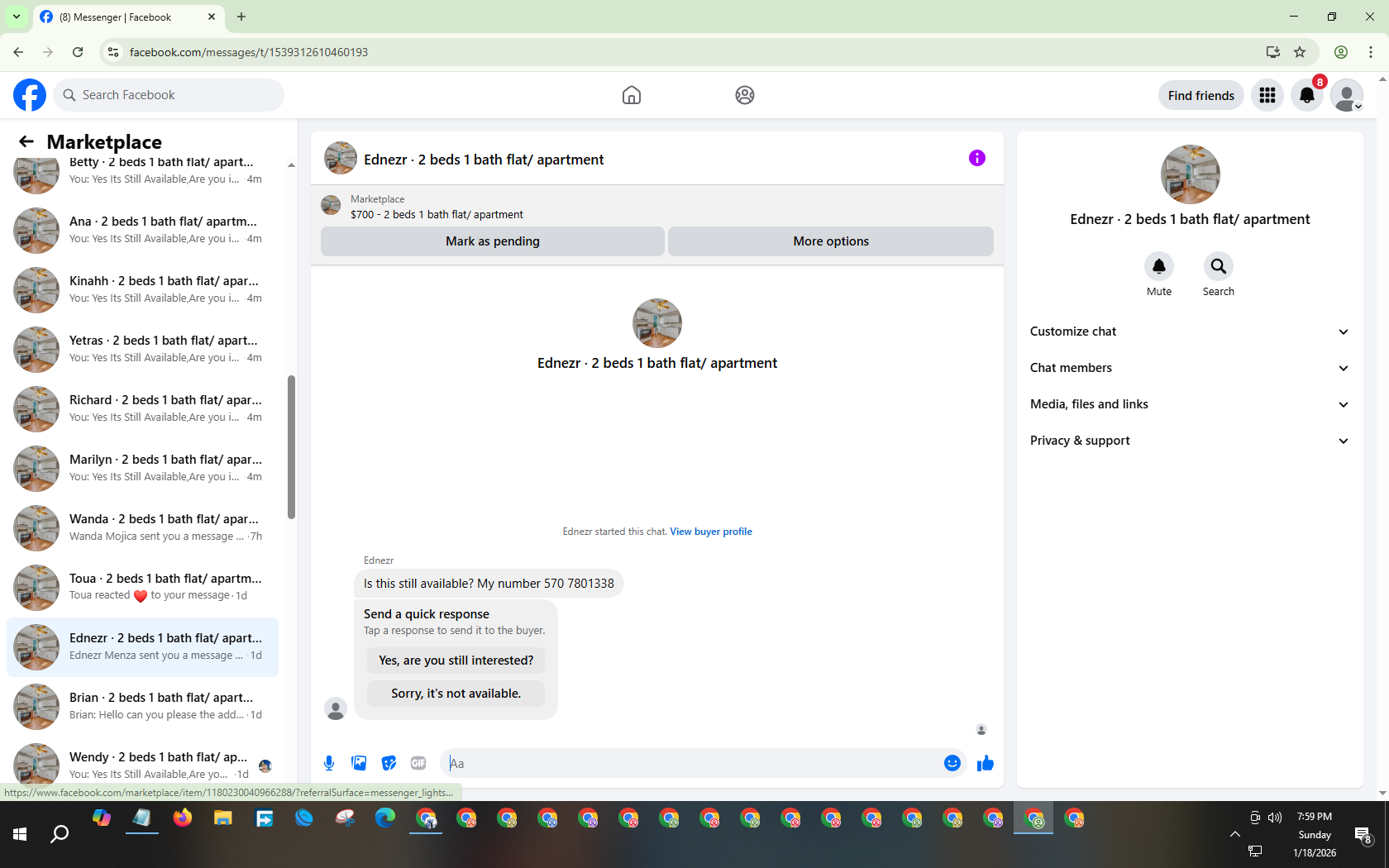Select the Messenger | Facebook browser tab

[128, 17]
